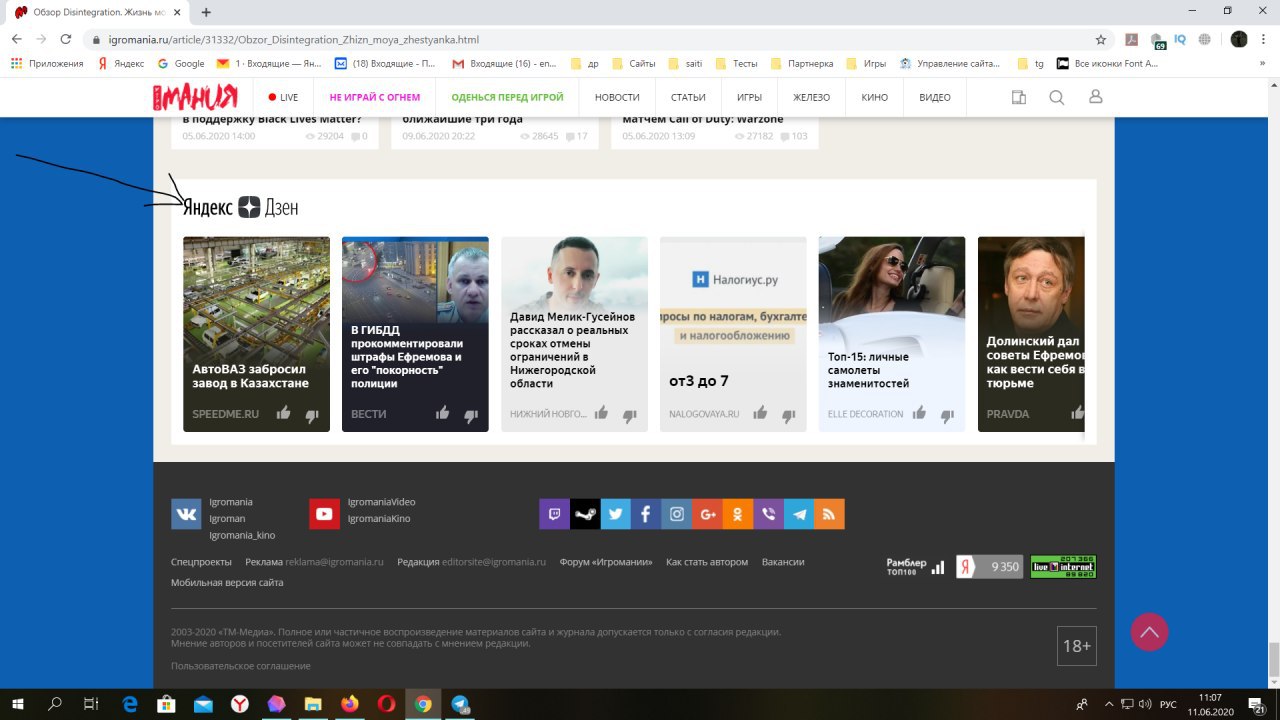The width and height of the screenshot is (1280, 720).
Task: Open the Twitch icon in footer
Action: [554, 514]
